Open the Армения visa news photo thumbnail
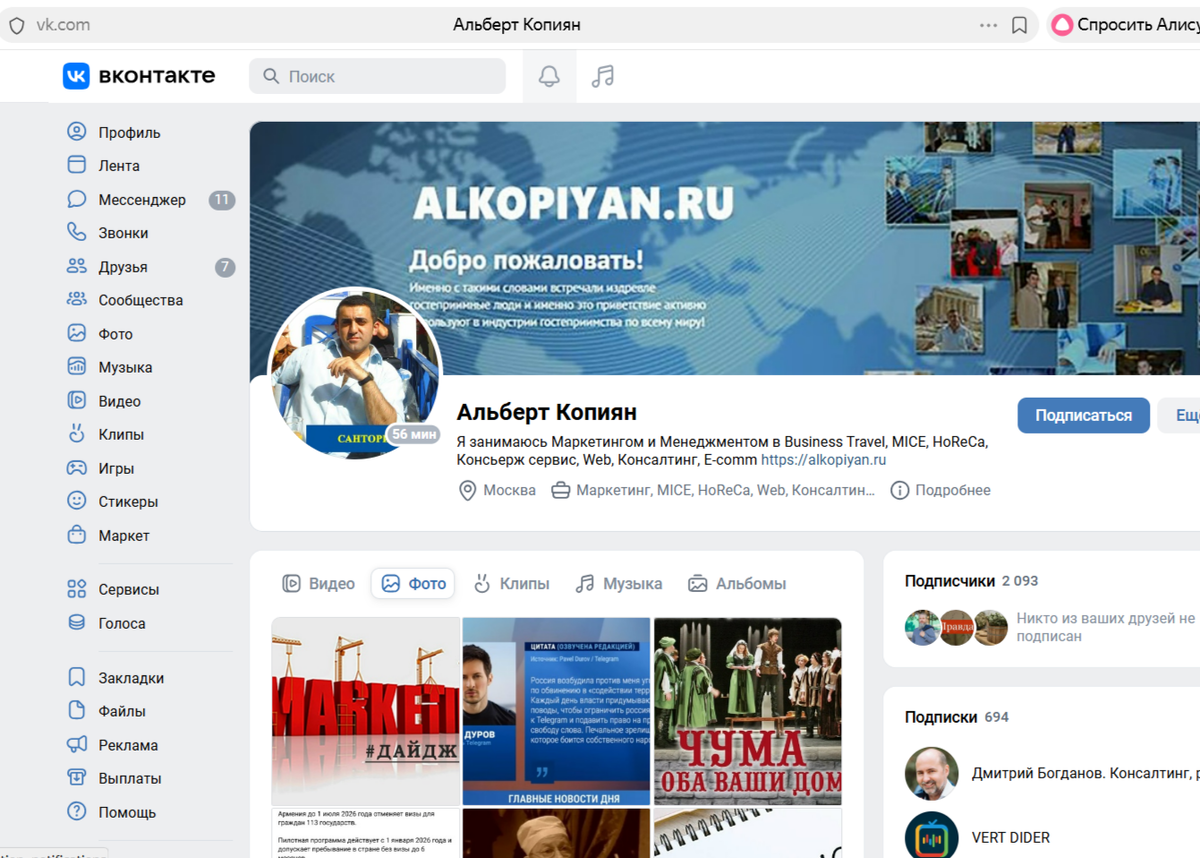 [366, 833]
